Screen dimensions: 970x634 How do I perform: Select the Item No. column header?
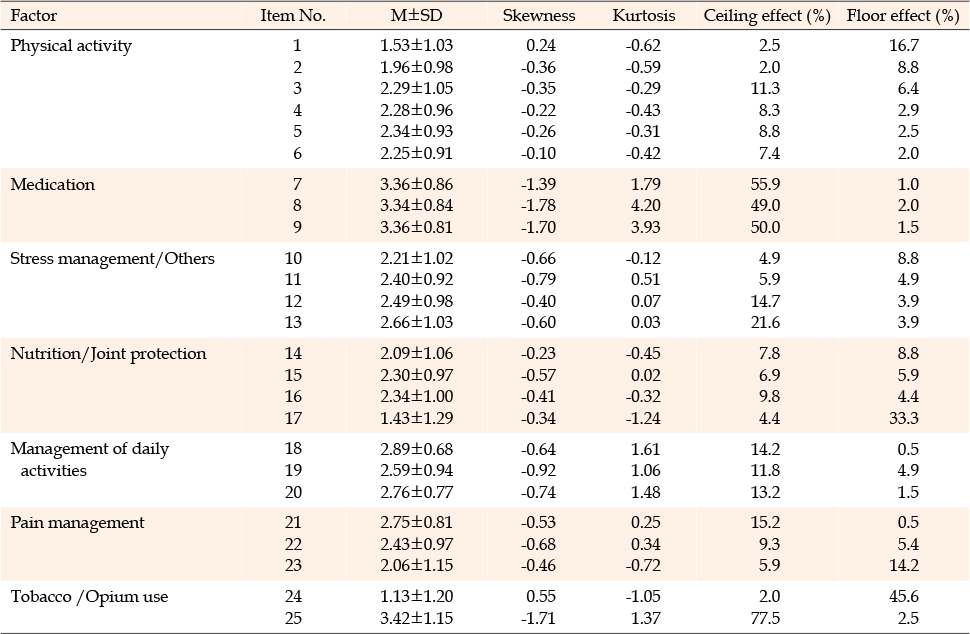point(293,15)
